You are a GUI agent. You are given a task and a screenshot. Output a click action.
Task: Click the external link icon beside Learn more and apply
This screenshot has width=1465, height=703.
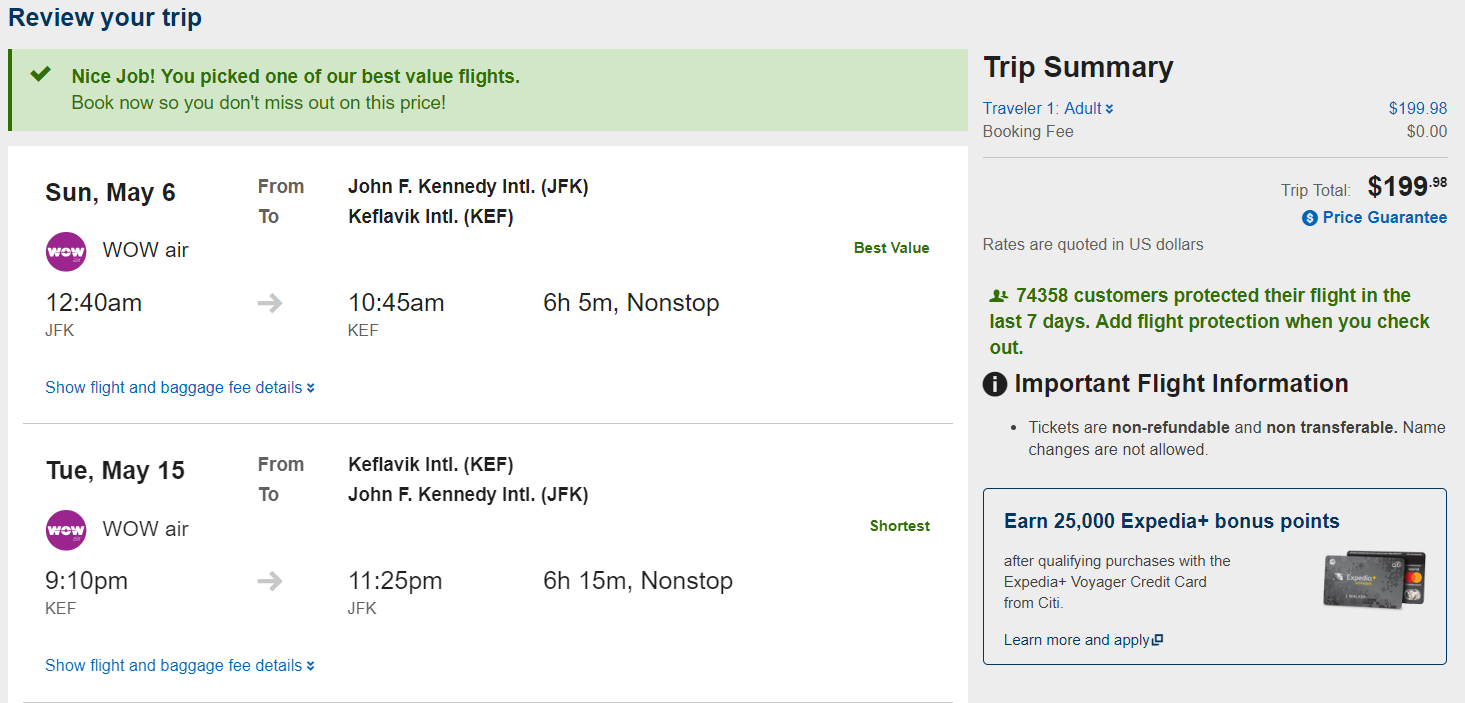click(1158, 640)
